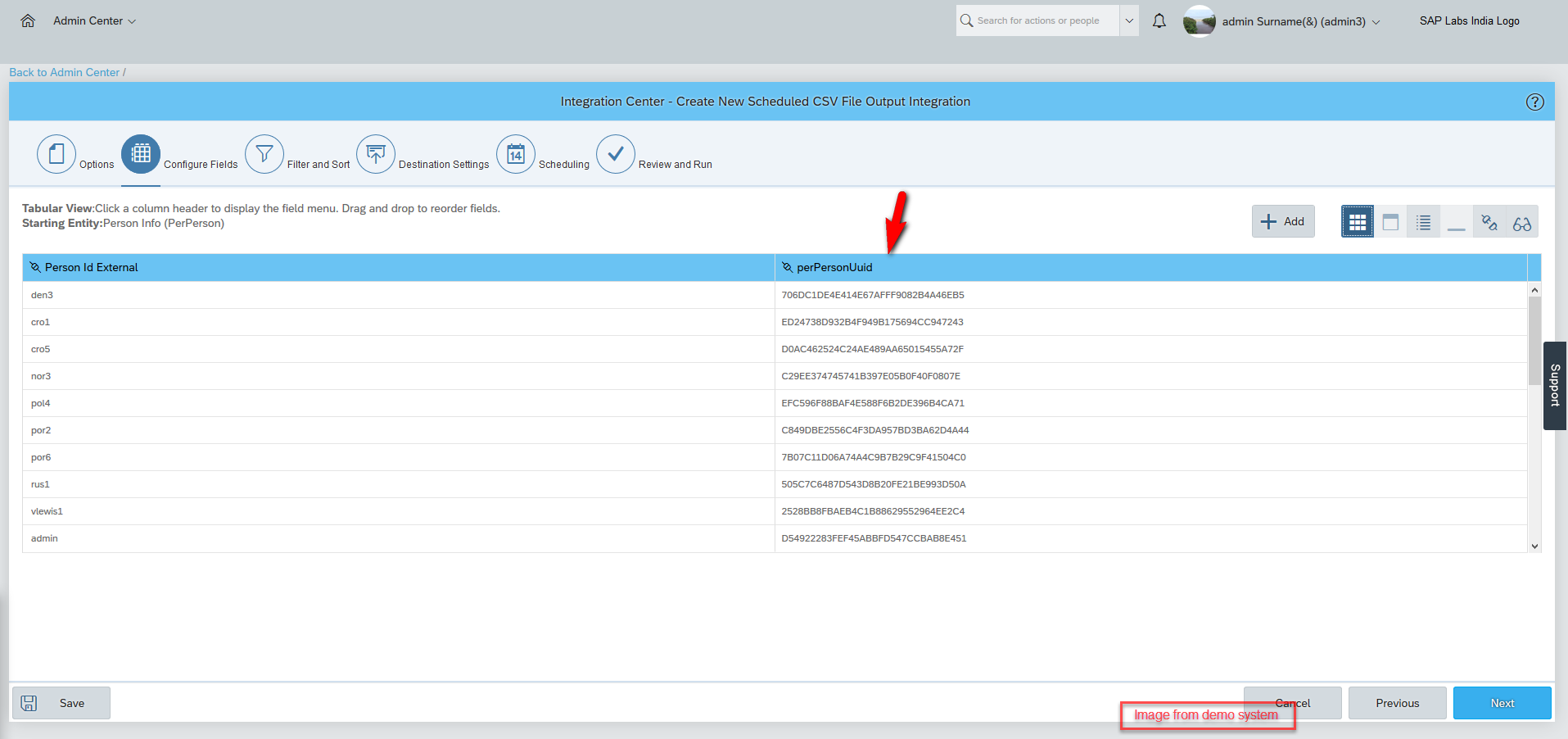
Task: Click the Add field button
Action: click(1283, 221)
